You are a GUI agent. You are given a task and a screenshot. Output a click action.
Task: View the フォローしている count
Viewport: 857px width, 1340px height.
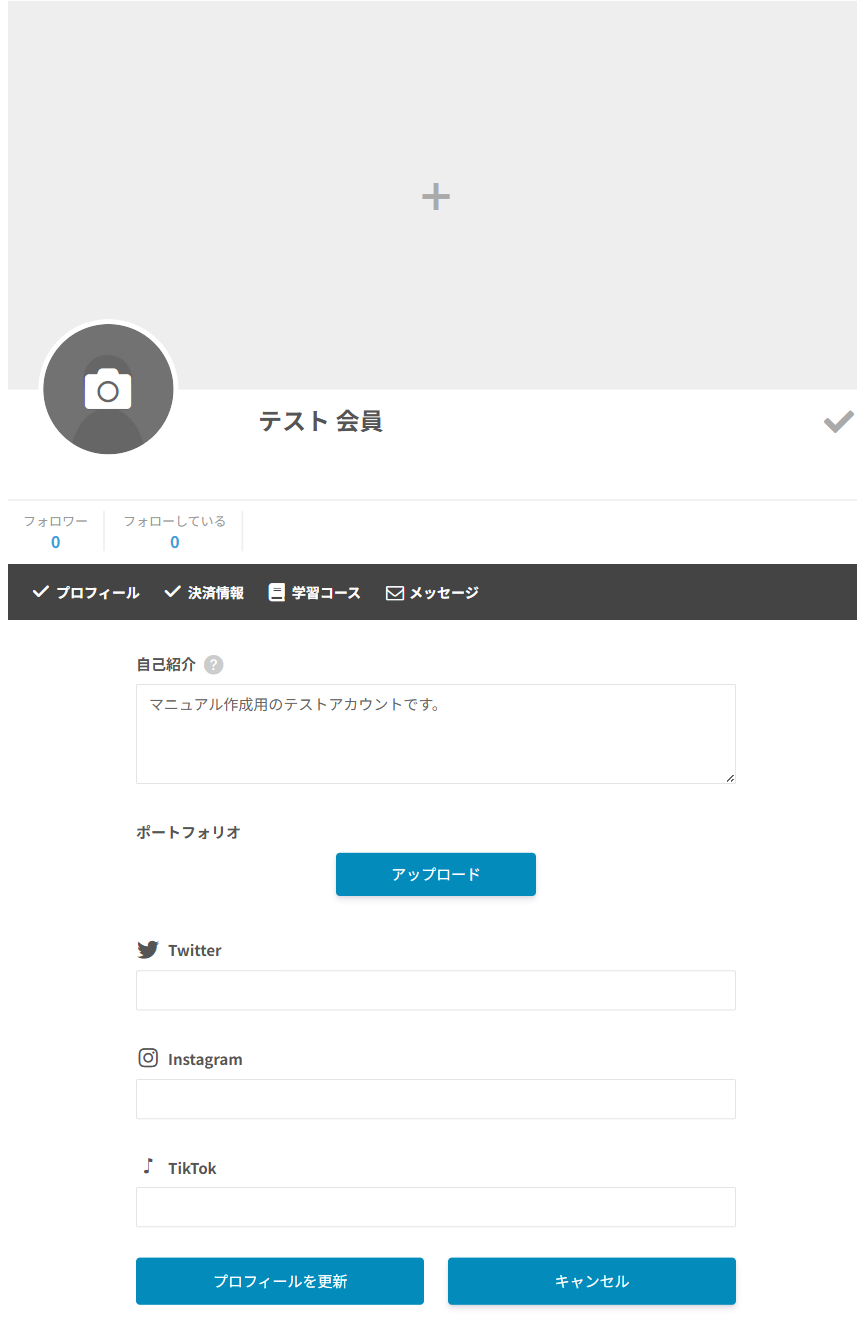tap(175, 542)
